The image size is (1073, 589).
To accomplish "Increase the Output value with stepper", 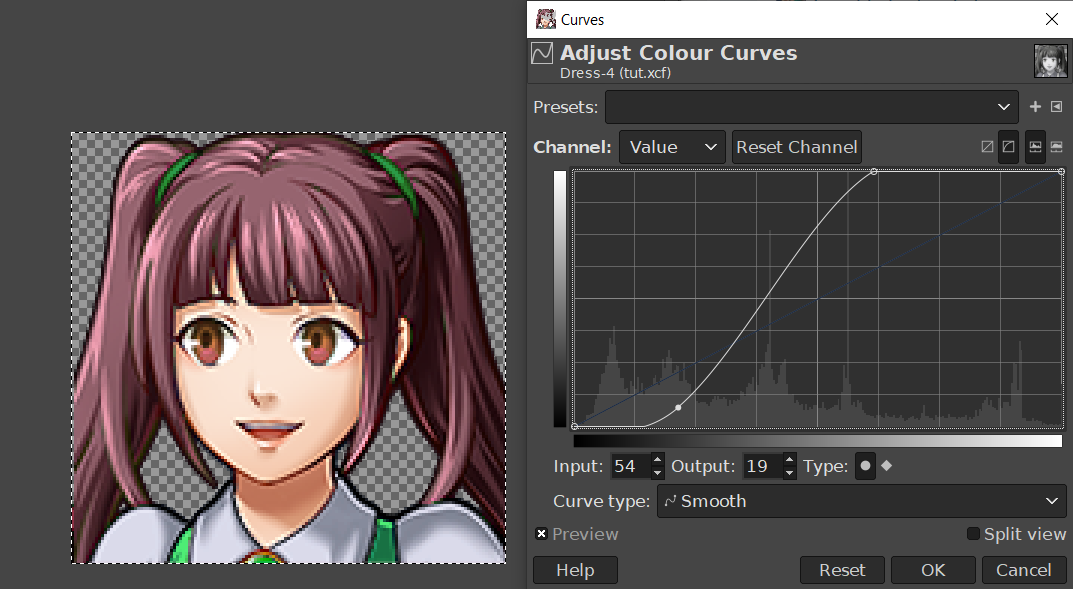I will pyautogui.click(x=790, y=460).
